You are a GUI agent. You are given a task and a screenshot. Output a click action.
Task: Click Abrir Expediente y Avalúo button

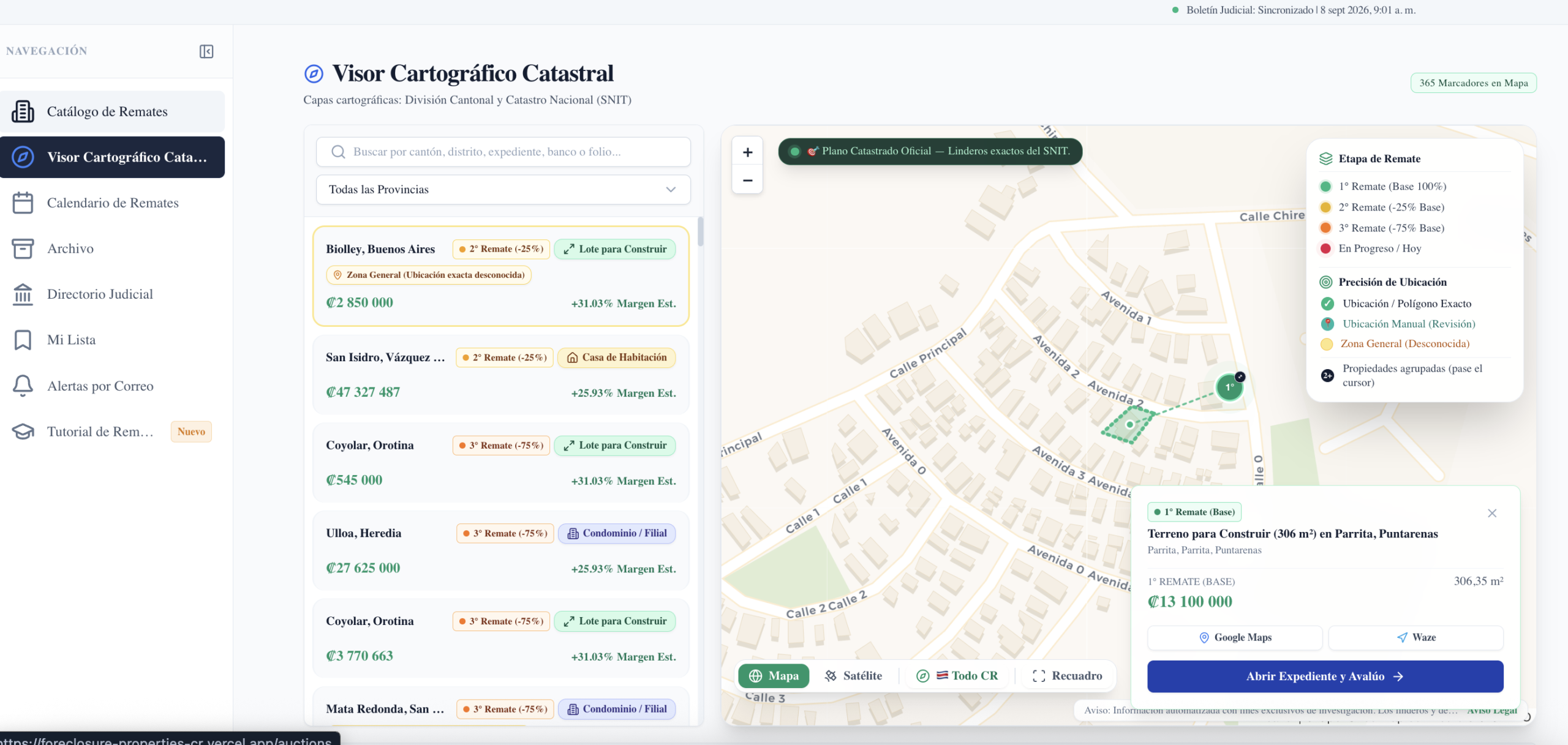click(x=1325, y=676)
